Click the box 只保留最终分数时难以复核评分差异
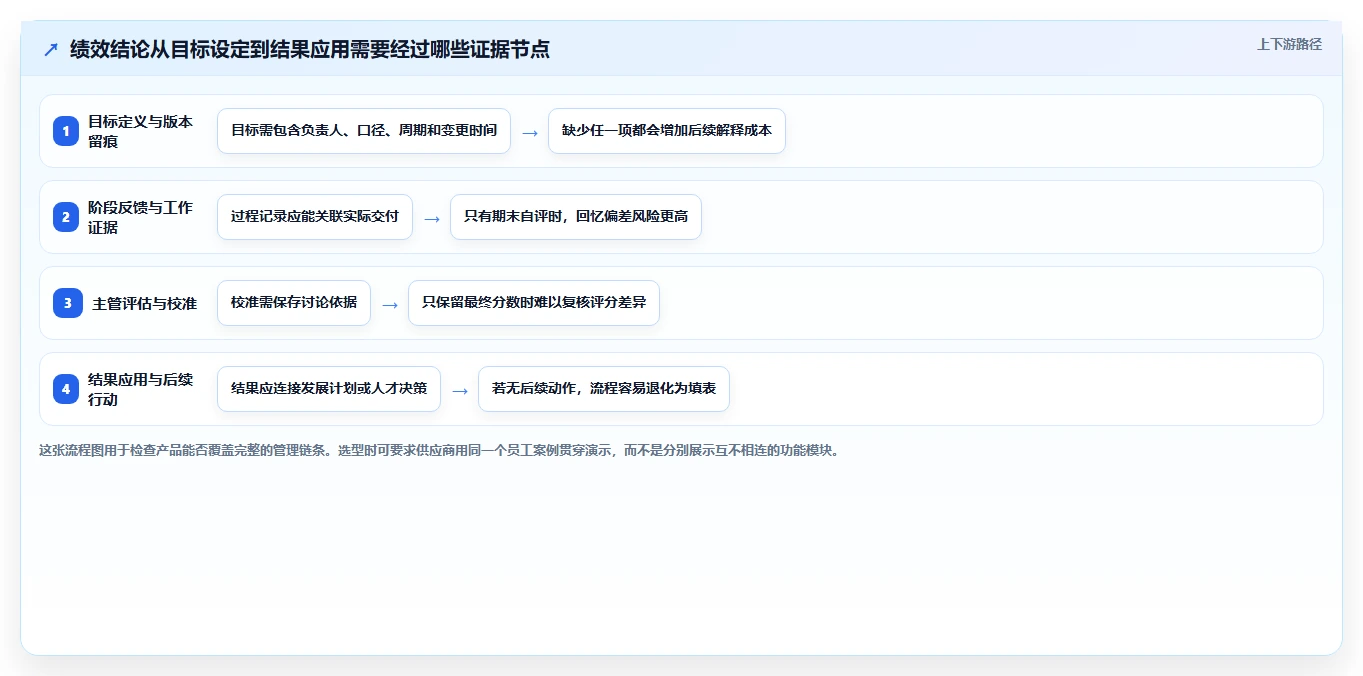The width and height of the screenshot is (1363, 676). [x=534, y=303]
